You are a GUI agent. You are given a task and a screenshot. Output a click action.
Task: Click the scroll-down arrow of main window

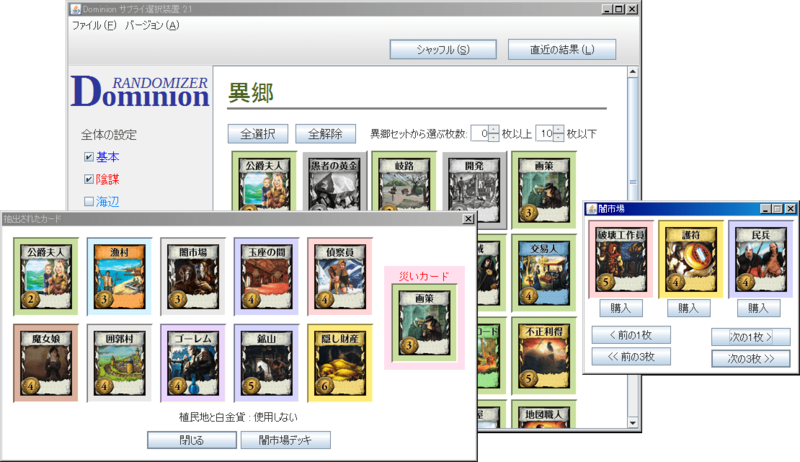click(x=633, y=423)
